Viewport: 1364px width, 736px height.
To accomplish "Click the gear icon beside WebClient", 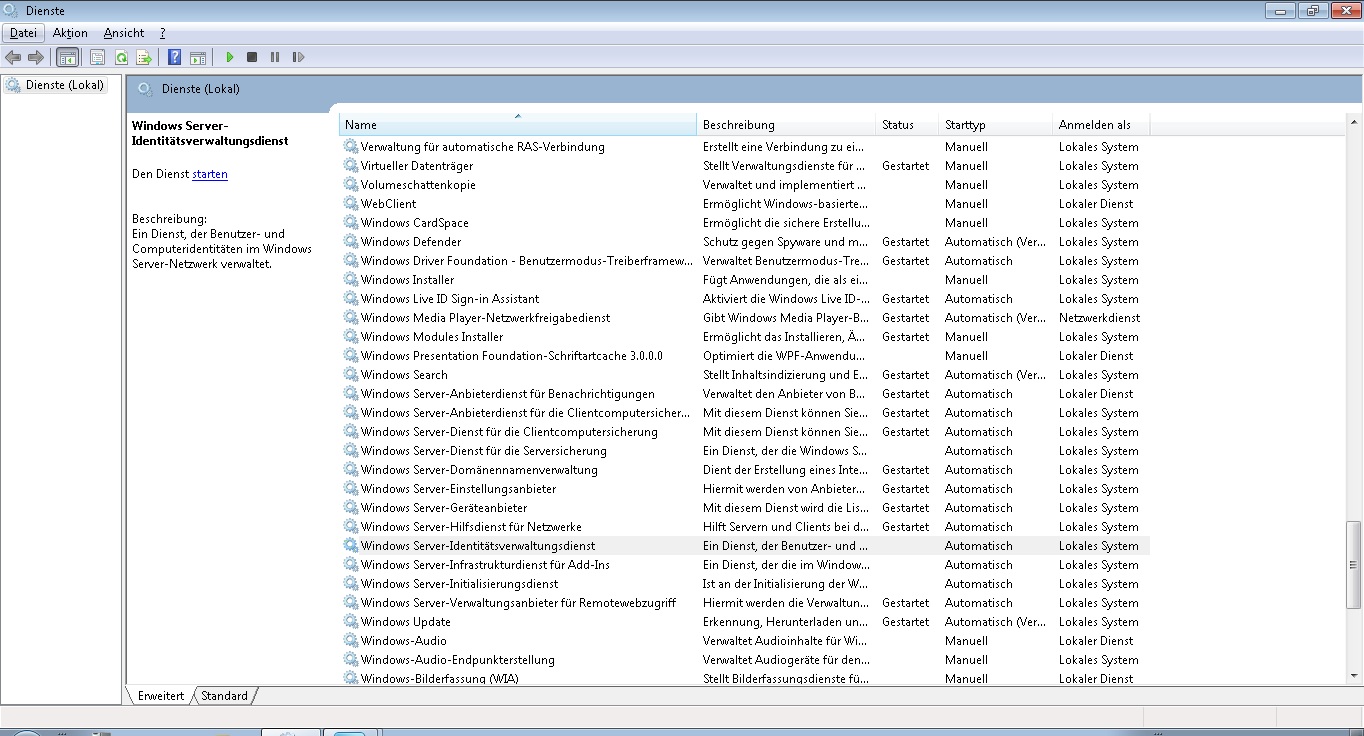I will (x=350, y=204).
